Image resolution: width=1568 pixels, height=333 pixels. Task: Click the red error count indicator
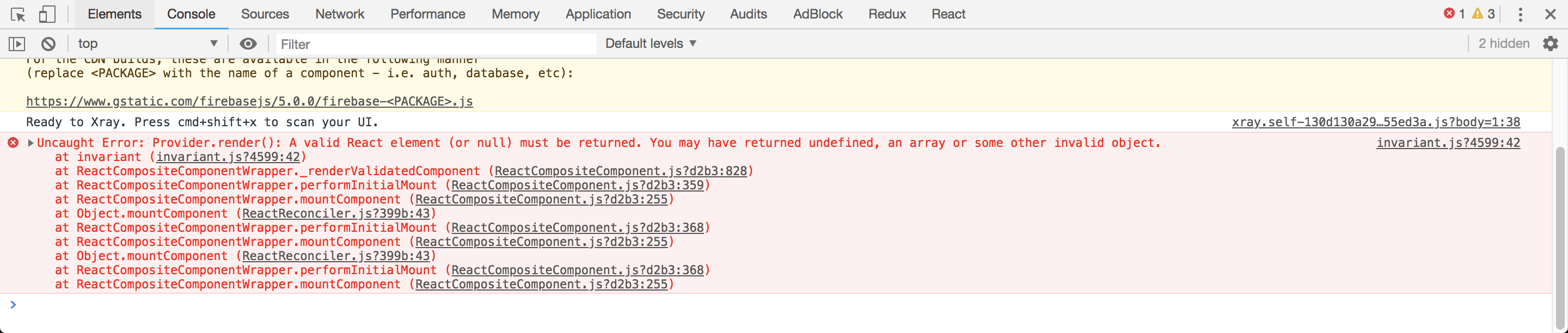[x=1454, y=14]
